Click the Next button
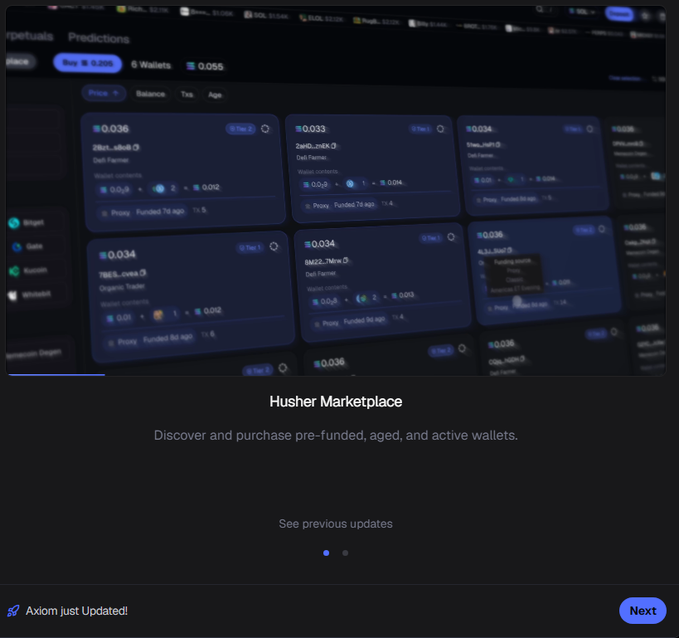Screen dimensions: 679x638 [x=643, y=611]
